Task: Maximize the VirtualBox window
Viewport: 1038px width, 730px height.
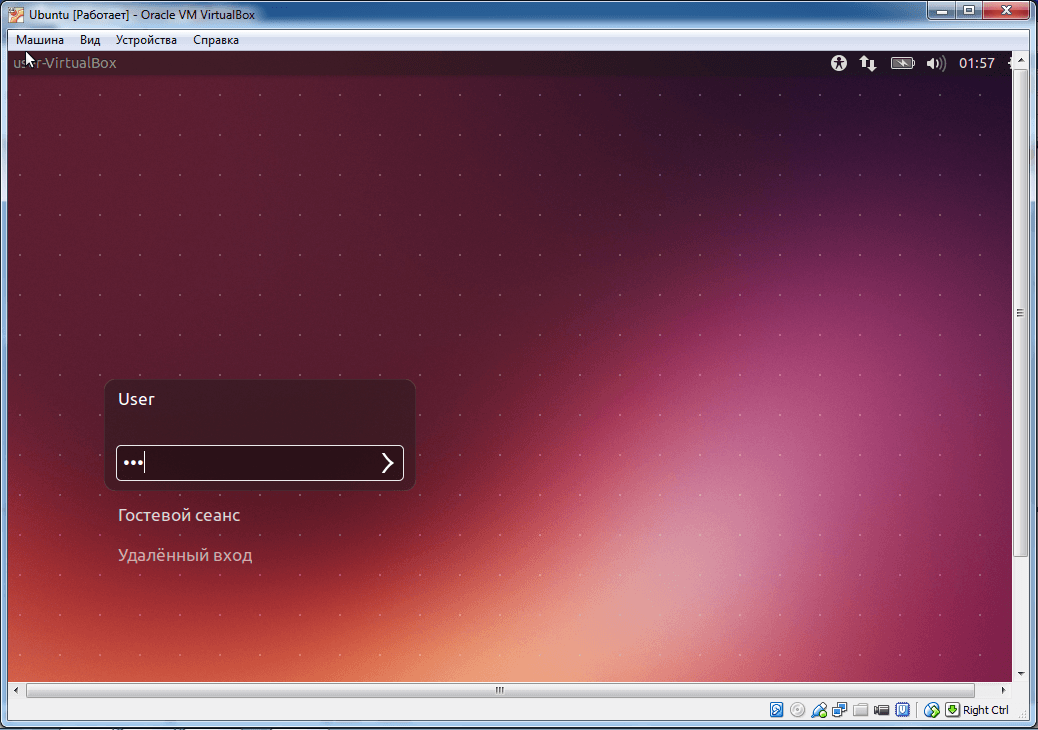Action: coord(969,11)
